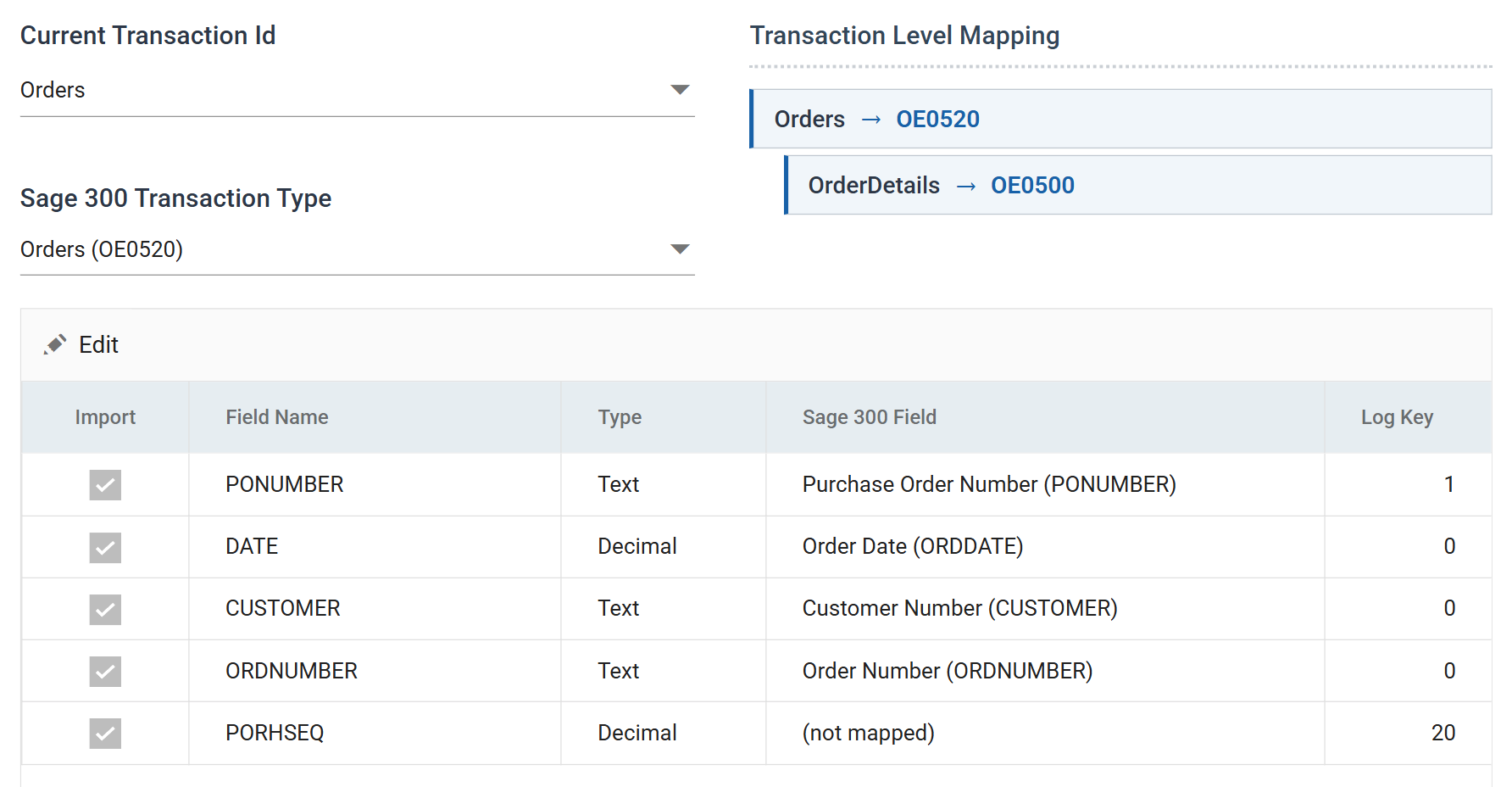Open the Current Transaction Id dropdown arrow

point(680,90)
